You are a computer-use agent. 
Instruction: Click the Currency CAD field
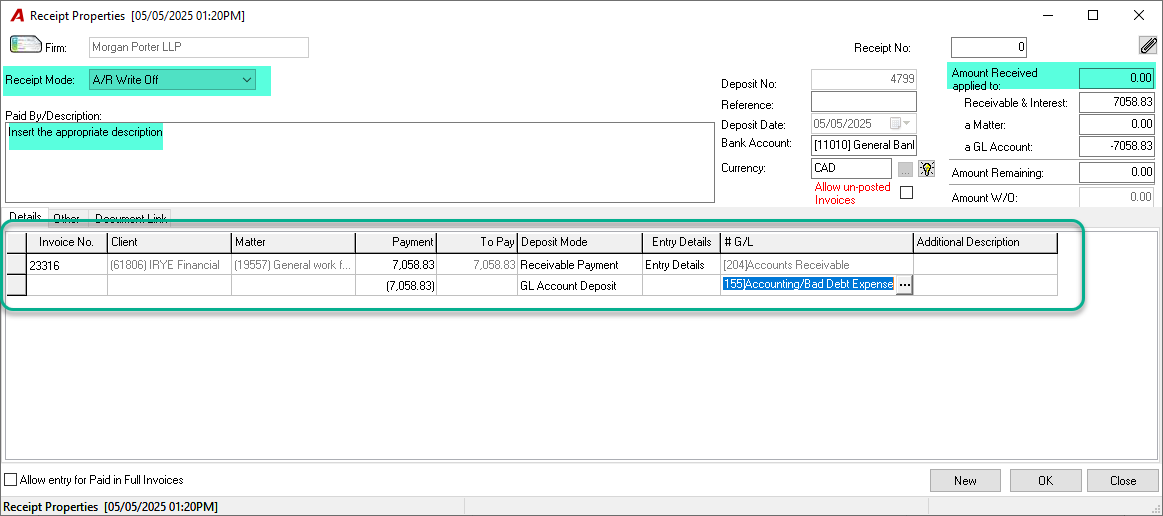pyautogui.click(x=851, y=168)
